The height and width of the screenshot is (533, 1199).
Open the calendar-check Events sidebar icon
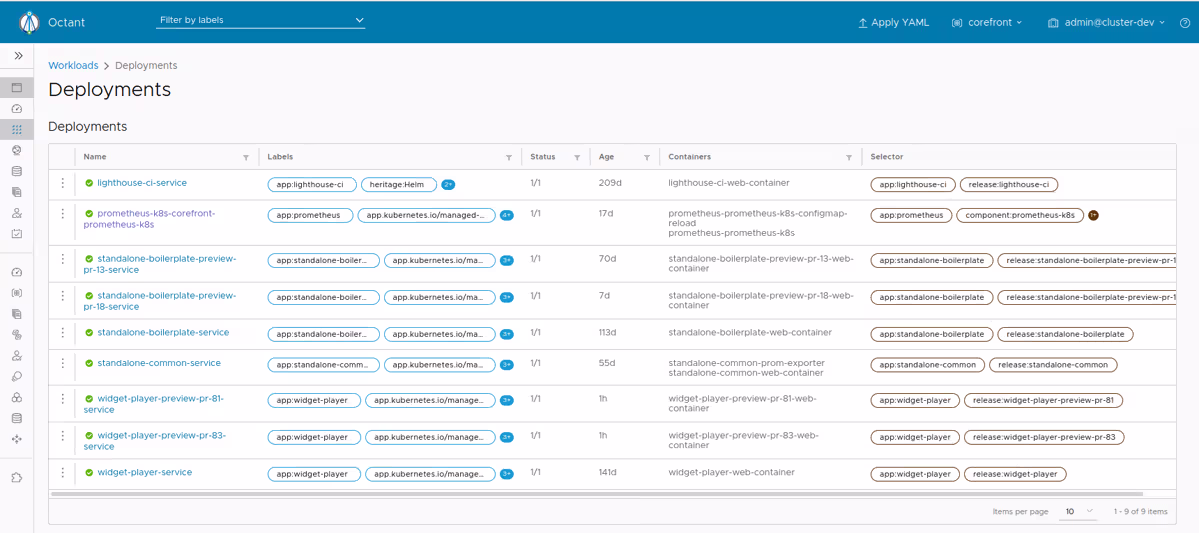coord(17,233)
